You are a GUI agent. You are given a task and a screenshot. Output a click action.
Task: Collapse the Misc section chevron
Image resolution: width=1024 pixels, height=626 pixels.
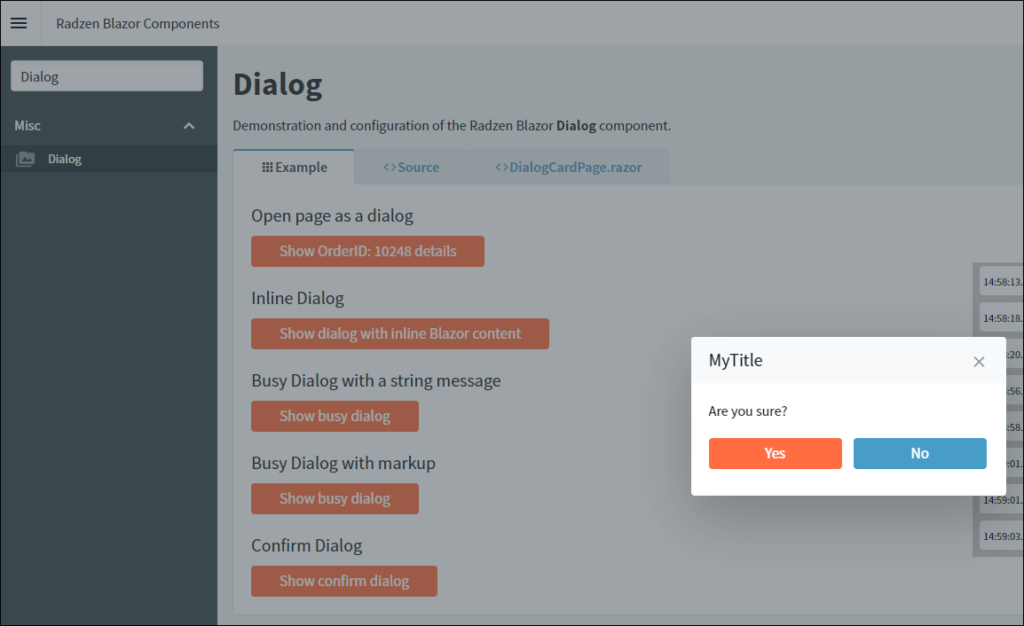coord(189,126)
